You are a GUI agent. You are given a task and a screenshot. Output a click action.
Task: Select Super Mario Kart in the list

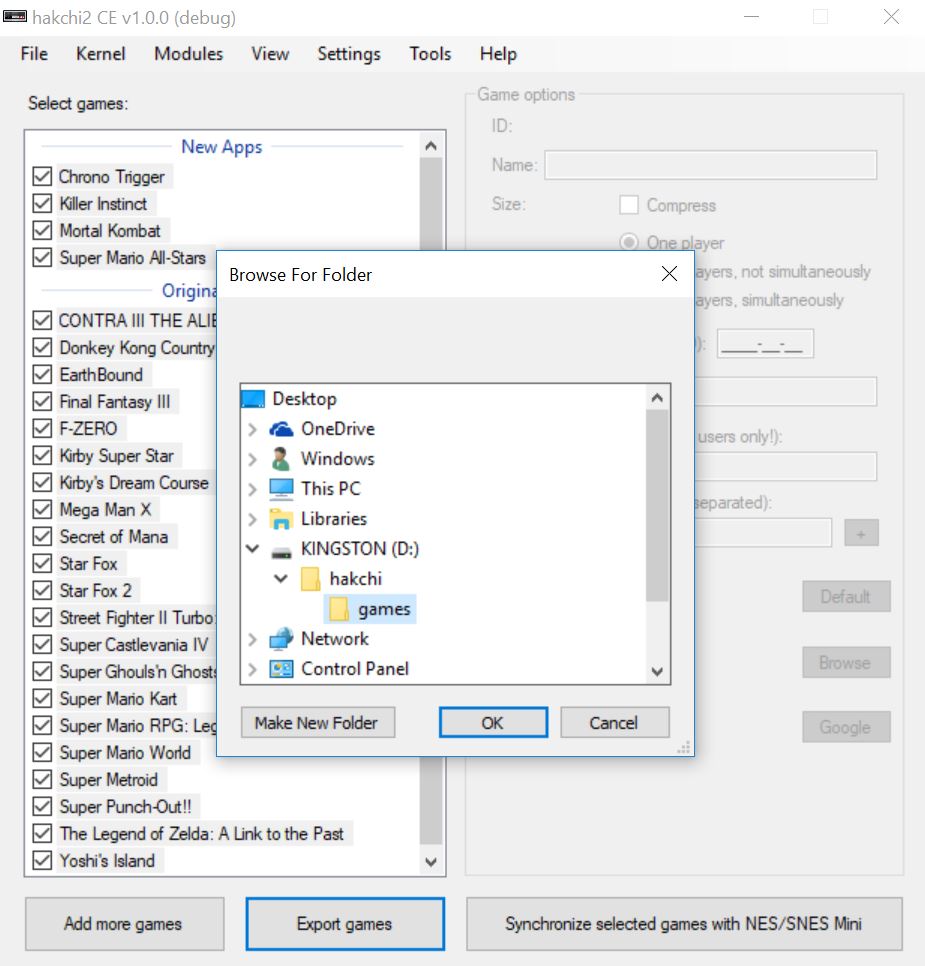[118, 699]
